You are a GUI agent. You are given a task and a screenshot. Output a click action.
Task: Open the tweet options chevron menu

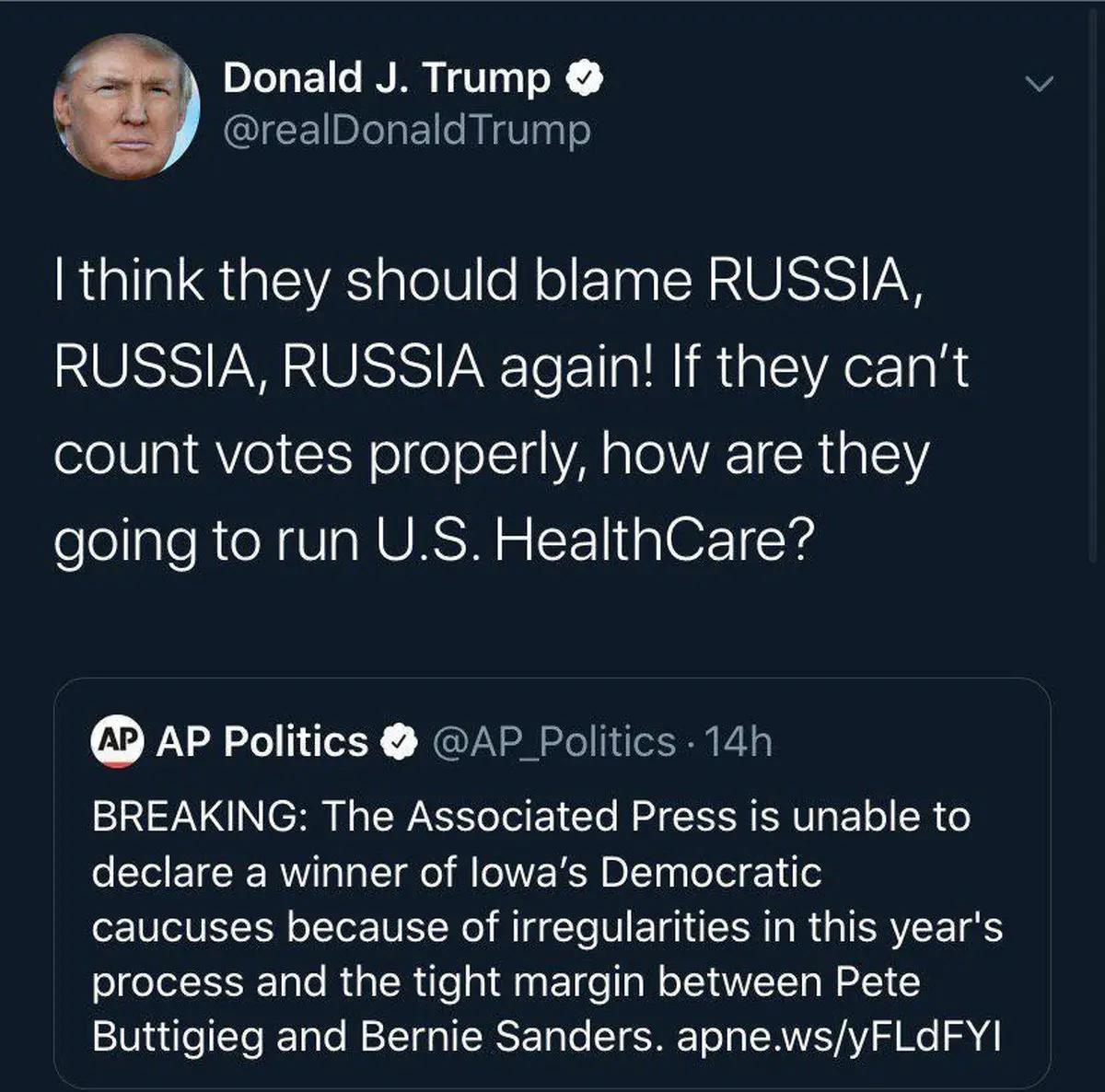pos(1039,85)
